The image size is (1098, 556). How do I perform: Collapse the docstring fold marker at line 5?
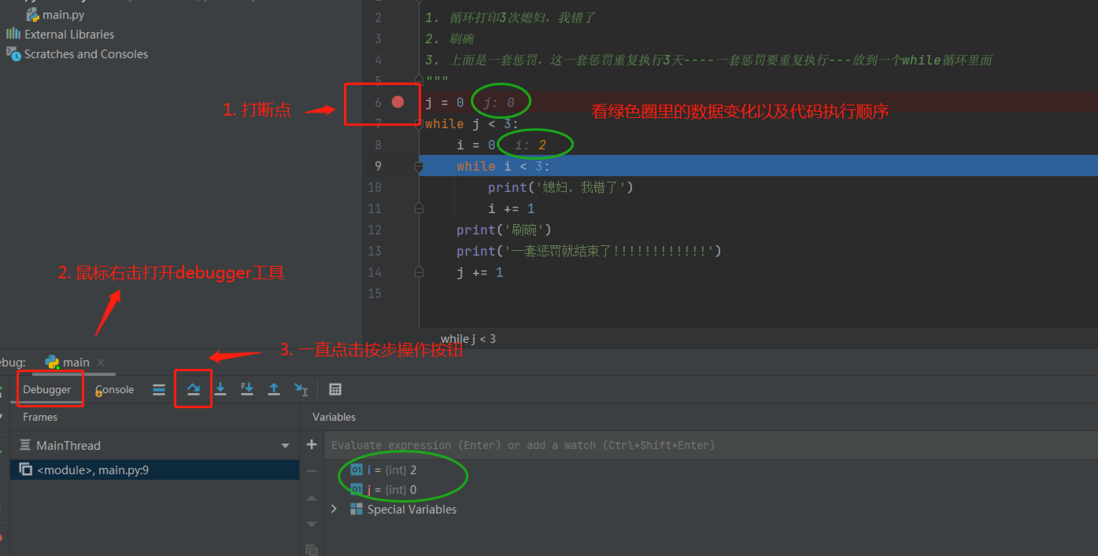(x=419, y=81)
